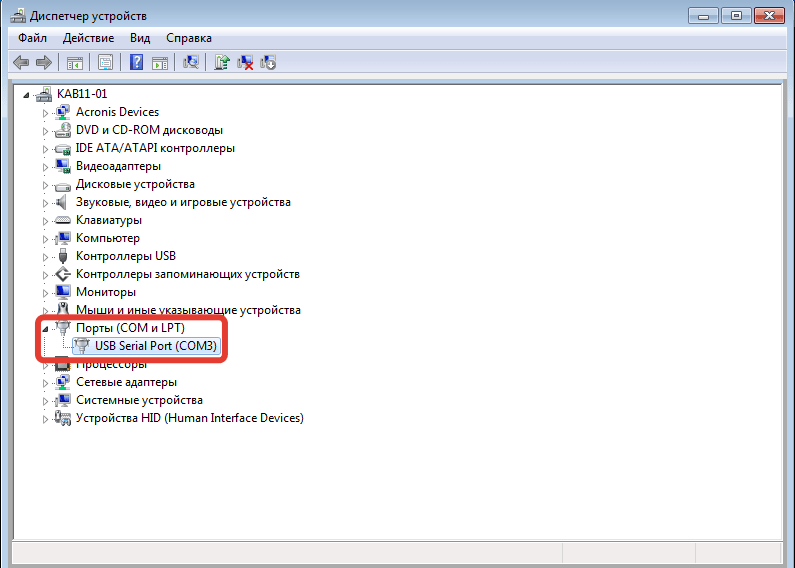Expand the Сетевые адаптеры node

pos(45,382)
